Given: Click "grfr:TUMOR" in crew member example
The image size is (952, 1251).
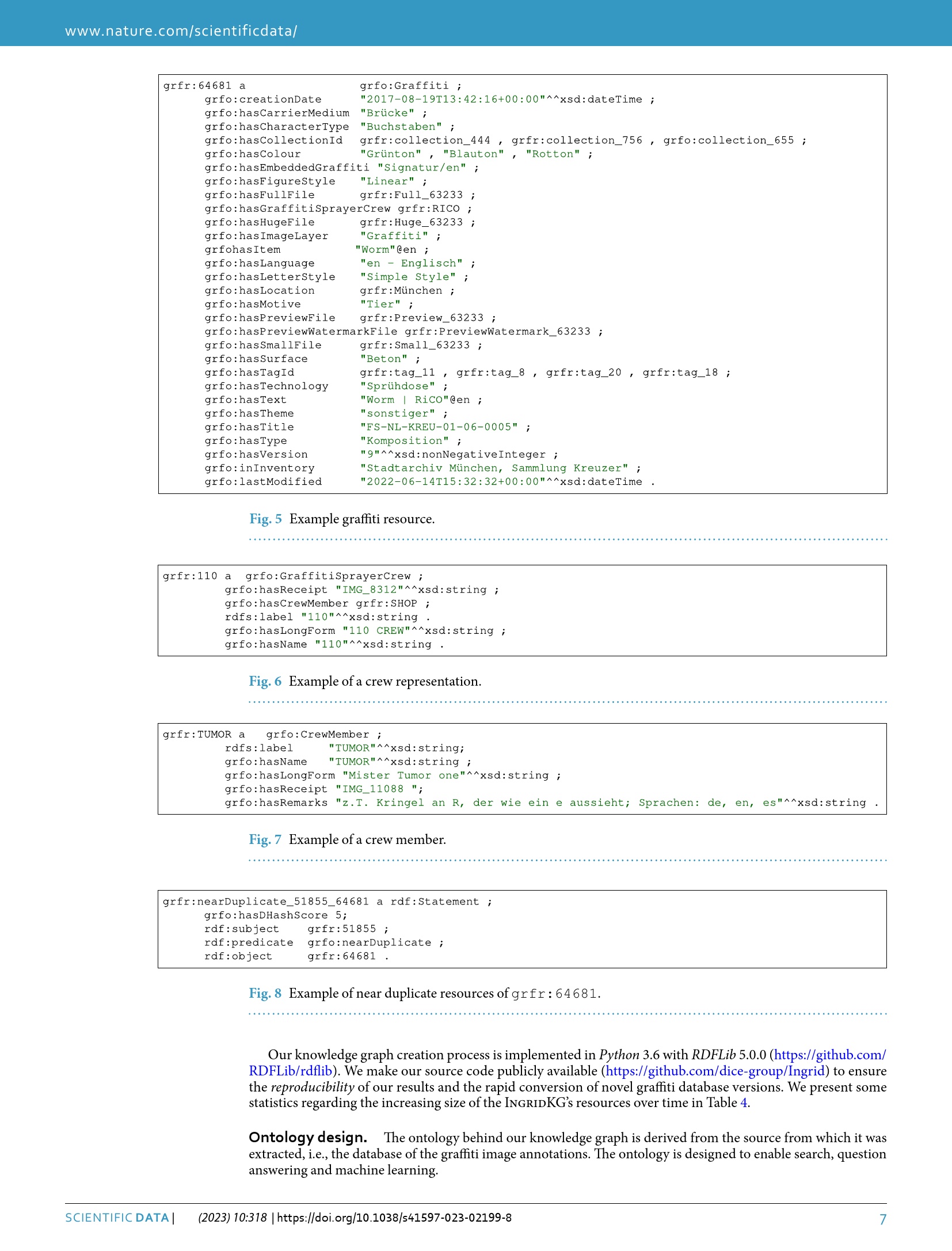Looking at the screenshot, I should click(x=197, y=735).
